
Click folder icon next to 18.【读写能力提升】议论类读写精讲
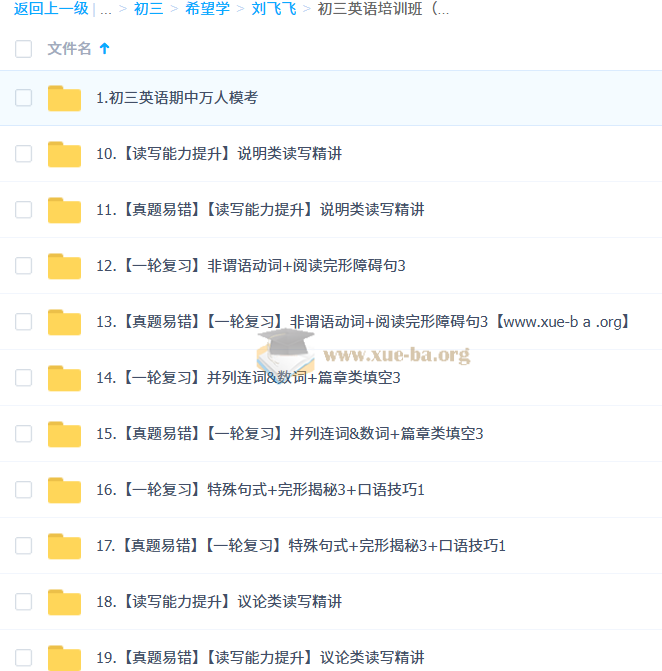point(64,602)
